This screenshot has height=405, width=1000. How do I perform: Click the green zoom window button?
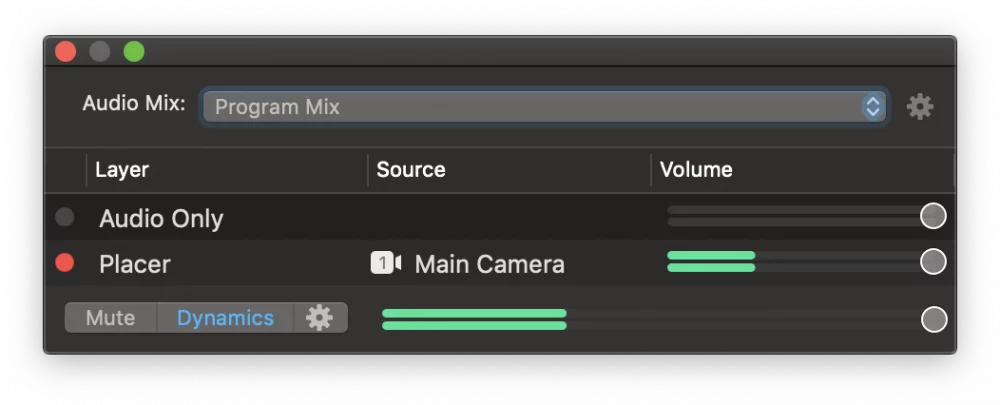coord(134,52)
